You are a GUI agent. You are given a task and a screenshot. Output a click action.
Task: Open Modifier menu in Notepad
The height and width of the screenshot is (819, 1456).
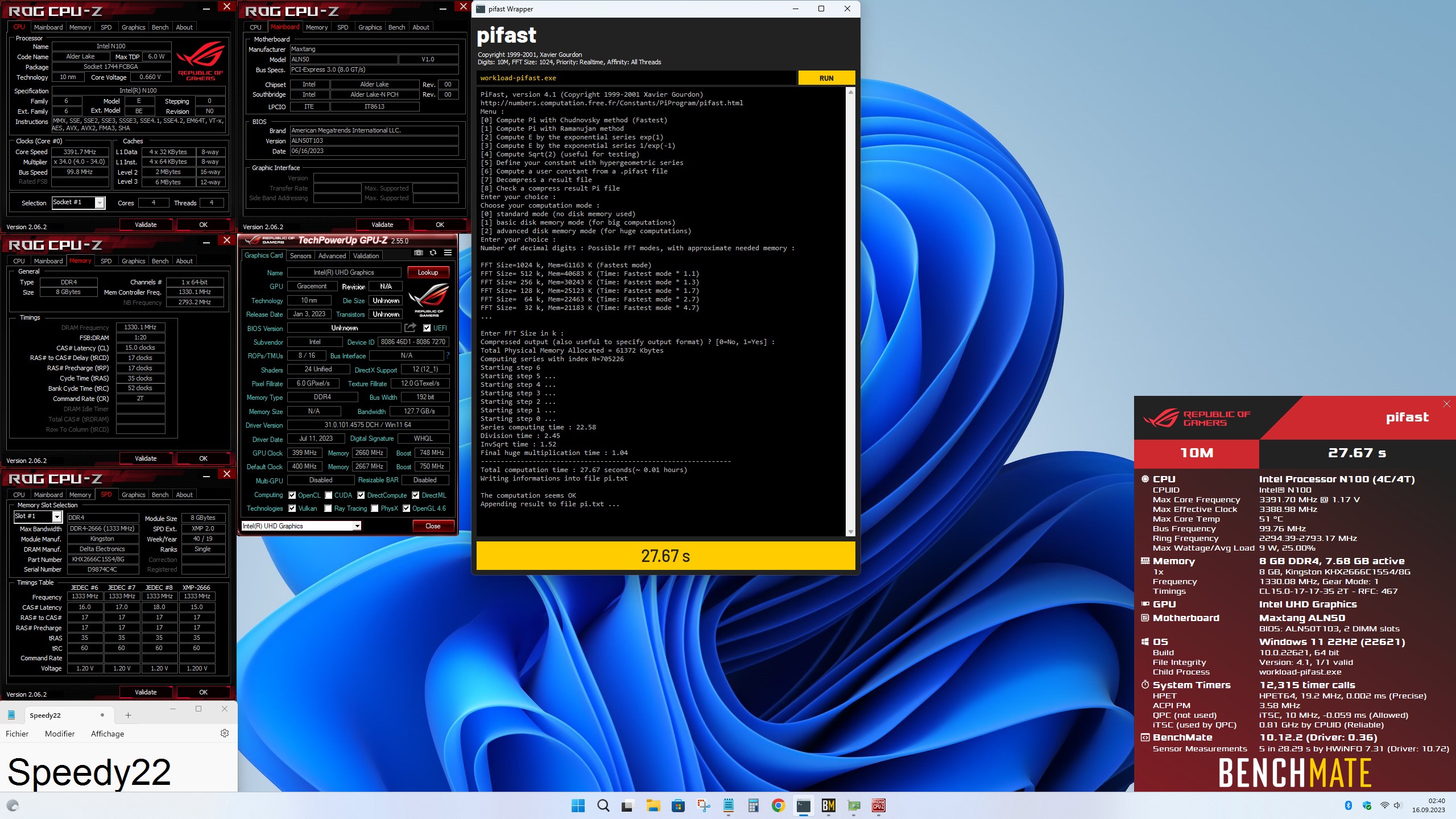pyautogui.click(x=60, y=734)
